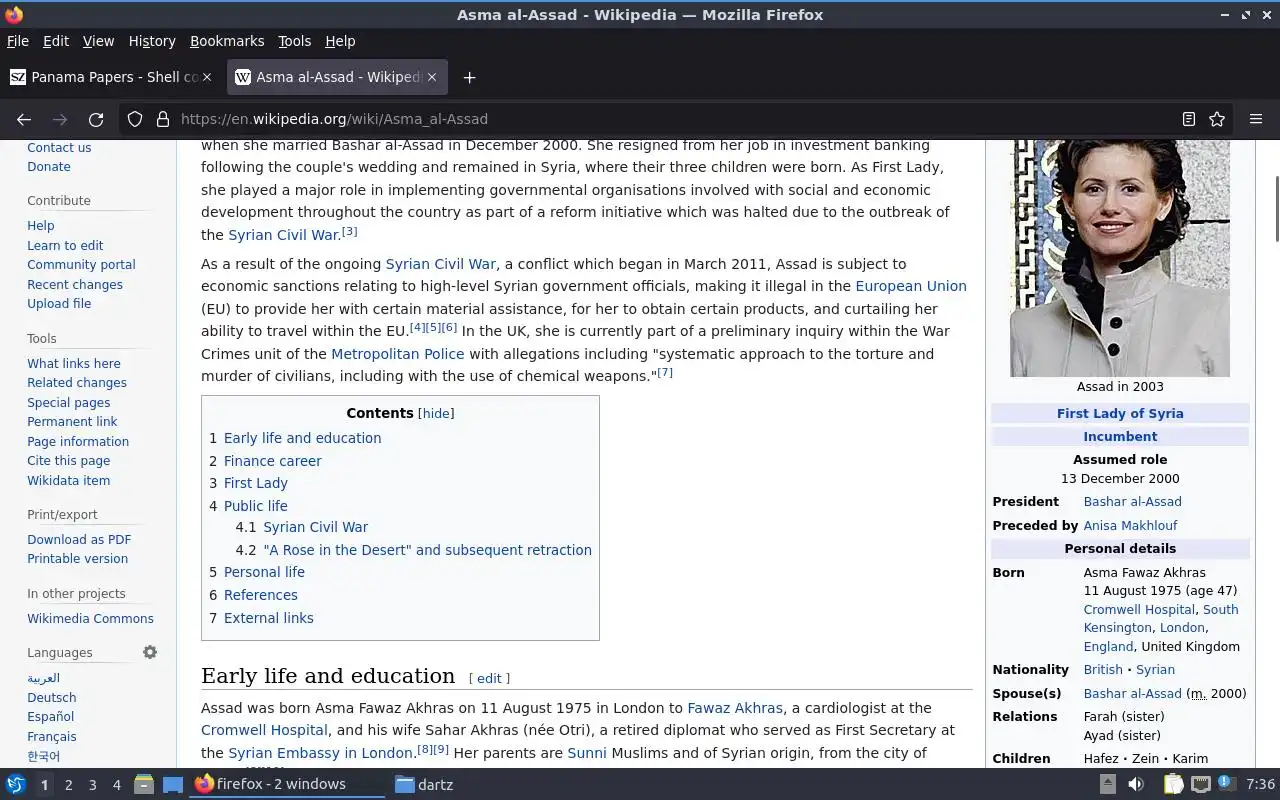Open language settings gear icon

pyautogui.click(x=150, y=652)
